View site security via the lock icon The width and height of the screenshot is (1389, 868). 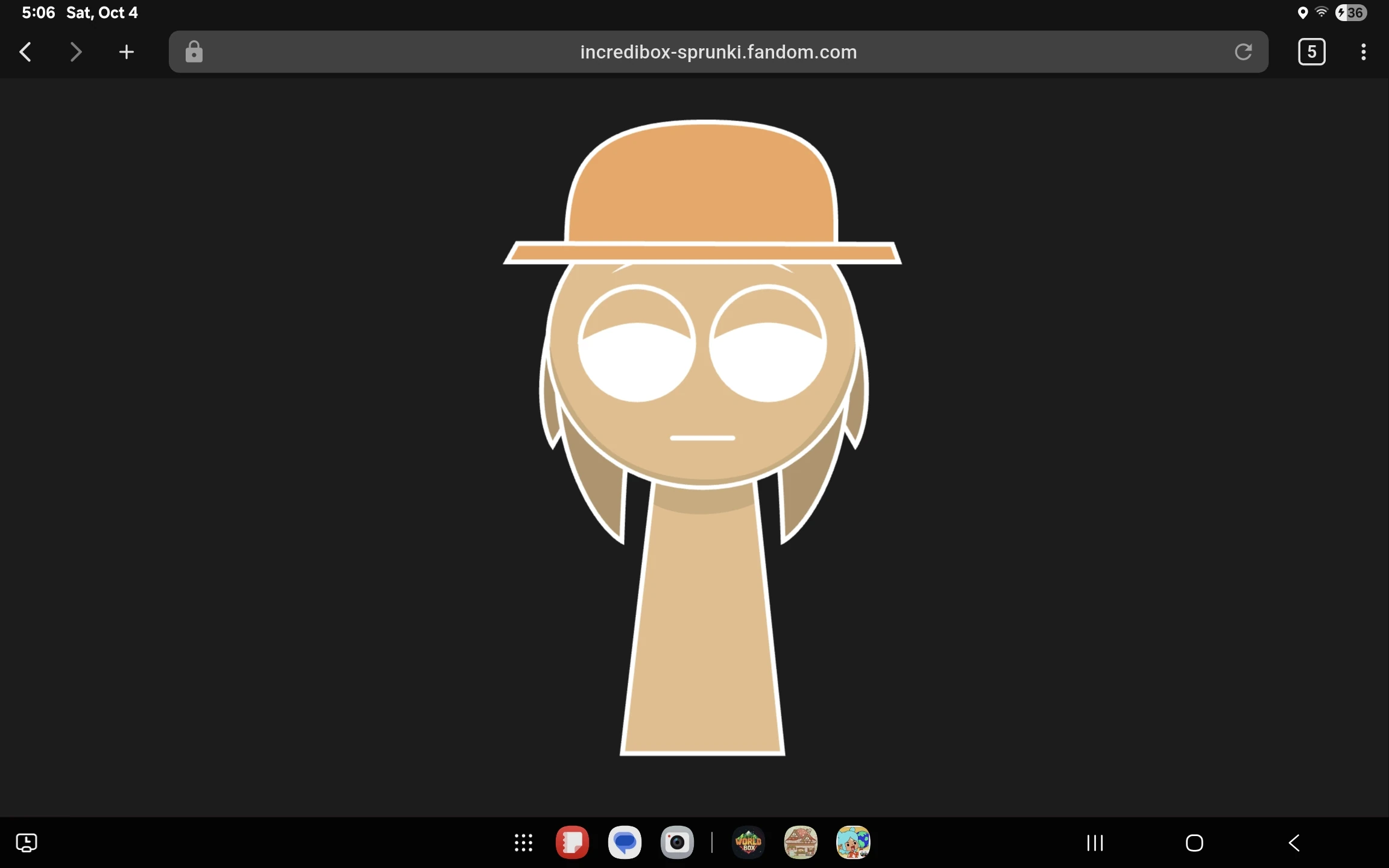click(194, 52)
